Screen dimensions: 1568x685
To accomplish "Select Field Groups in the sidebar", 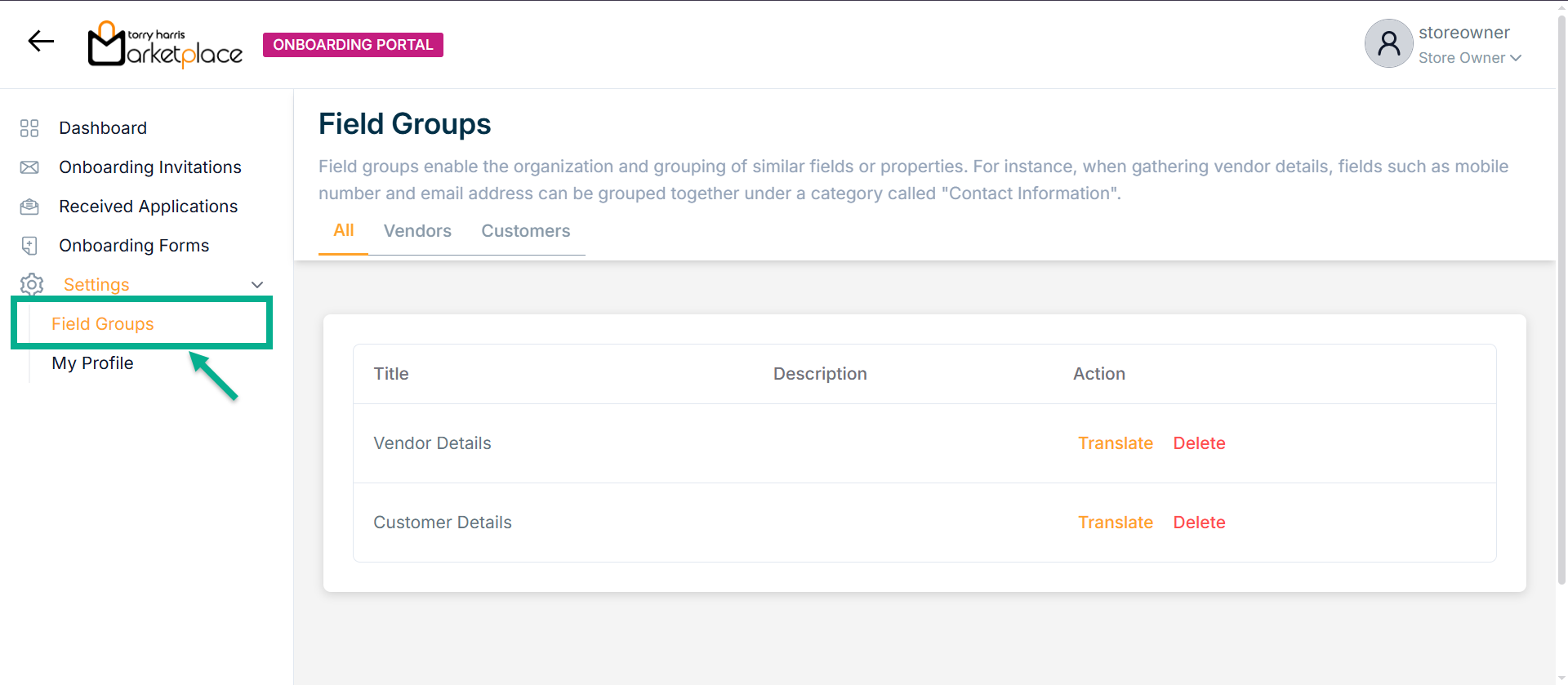I will click(103, 324).
